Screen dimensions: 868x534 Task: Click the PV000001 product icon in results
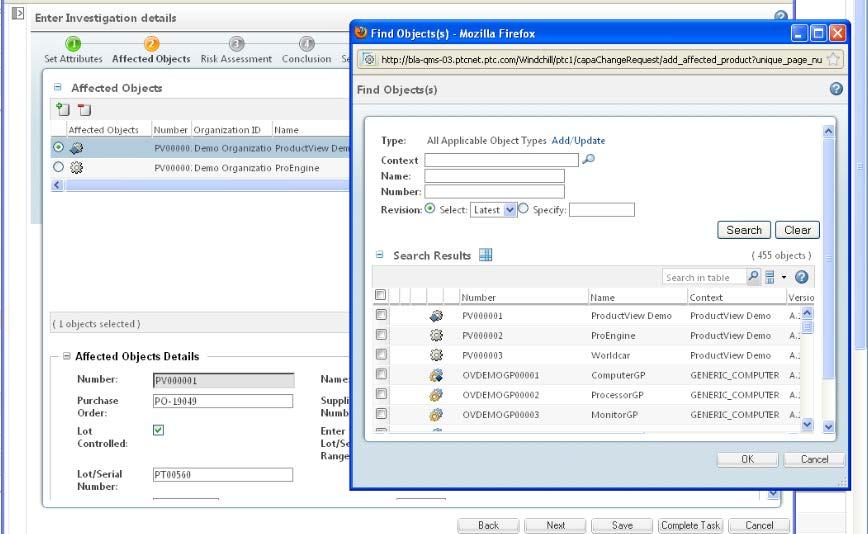436,315
